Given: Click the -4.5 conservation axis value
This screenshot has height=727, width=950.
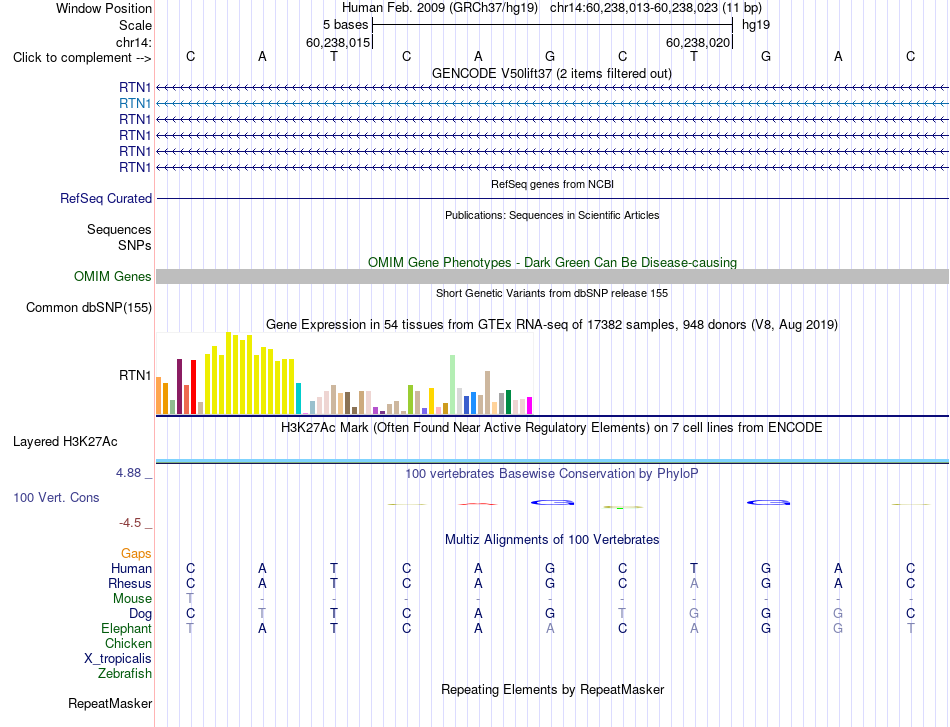Looking at the screenshot, I should [x=130, y=523].
